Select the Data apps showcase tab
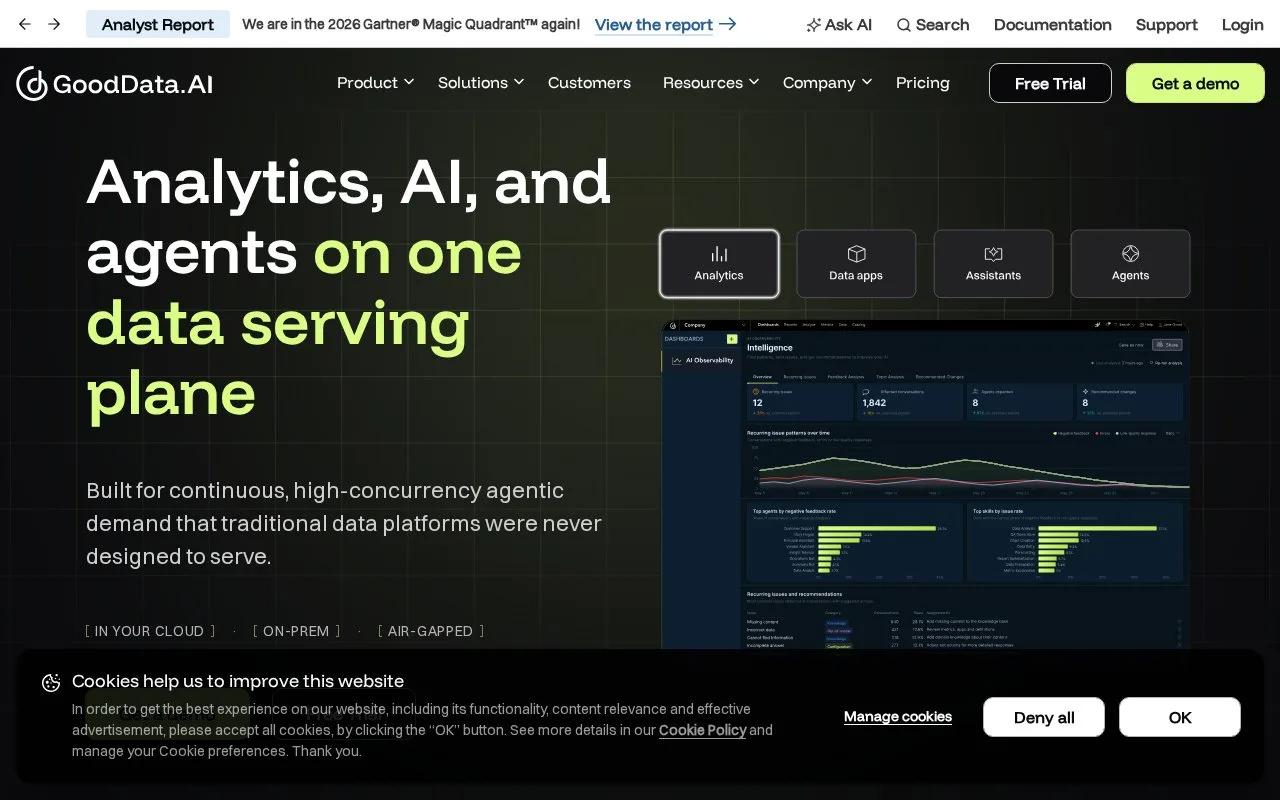 coord(856,264)
